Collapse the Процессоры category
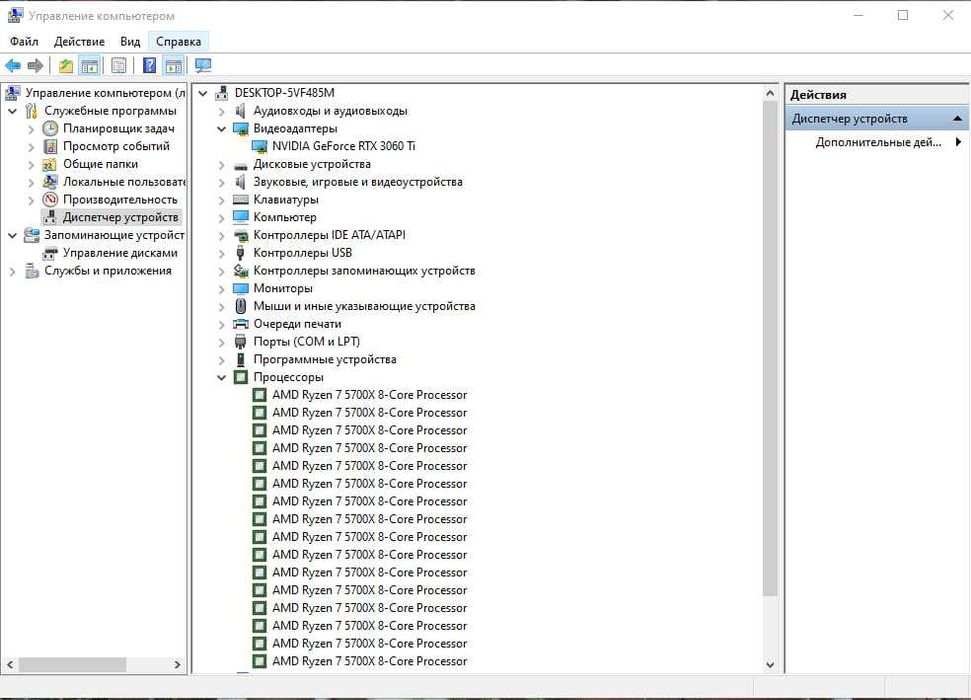This screenshot has height=700, width=971. coord(221,377)
